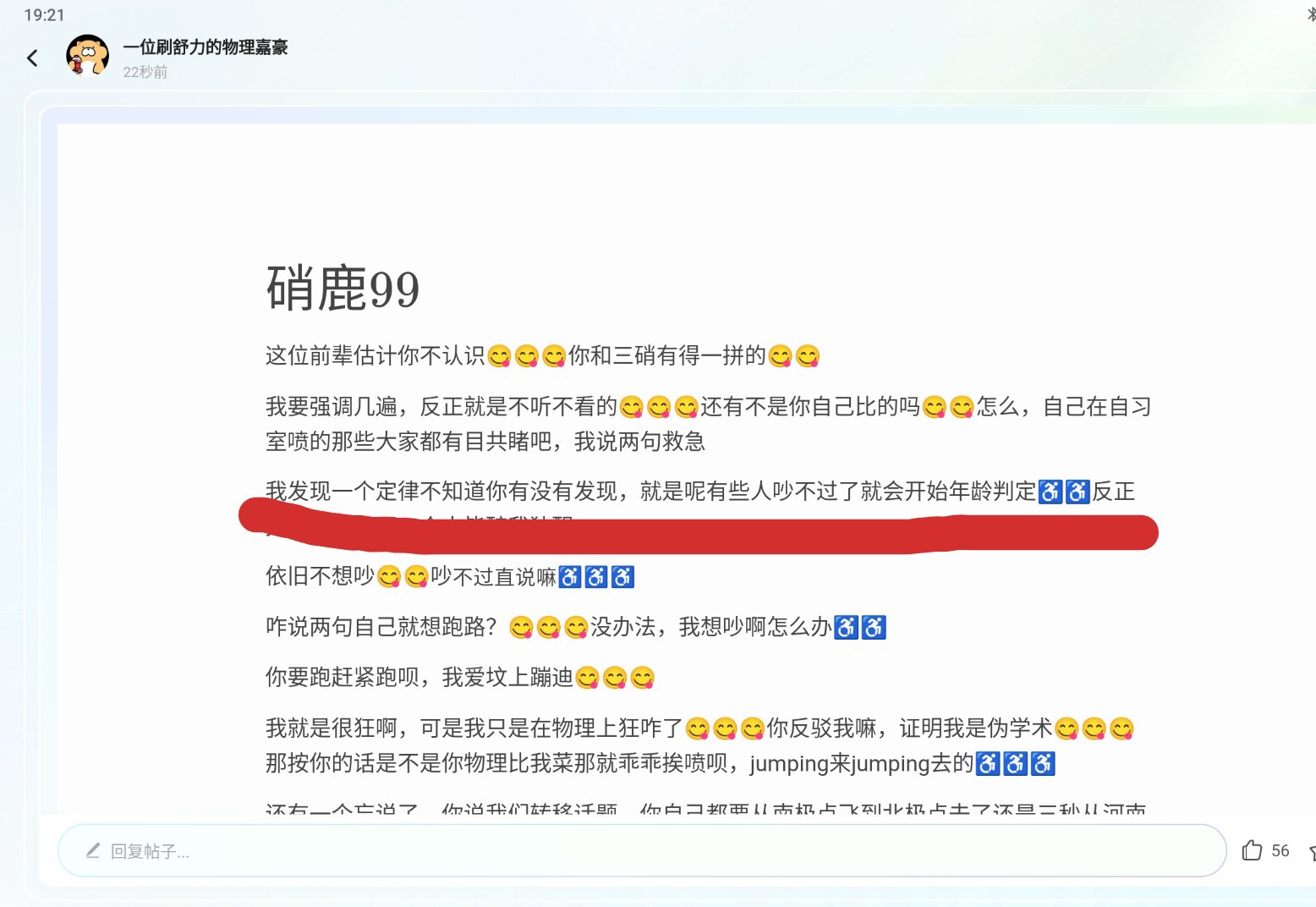The width and height of the screenshot is (1316, 907).
Task: Click the pencil icon in reply box
Action: (x=93, y=850)
